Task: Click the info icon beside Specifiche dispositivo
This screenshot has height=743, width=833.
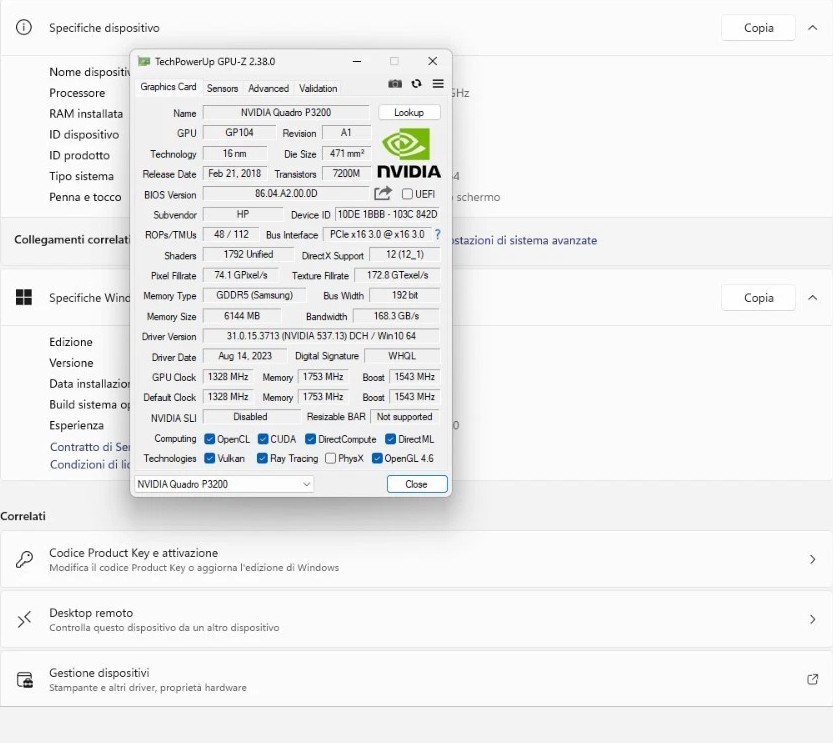Action: pyautogui.click(x=24, y=27)
